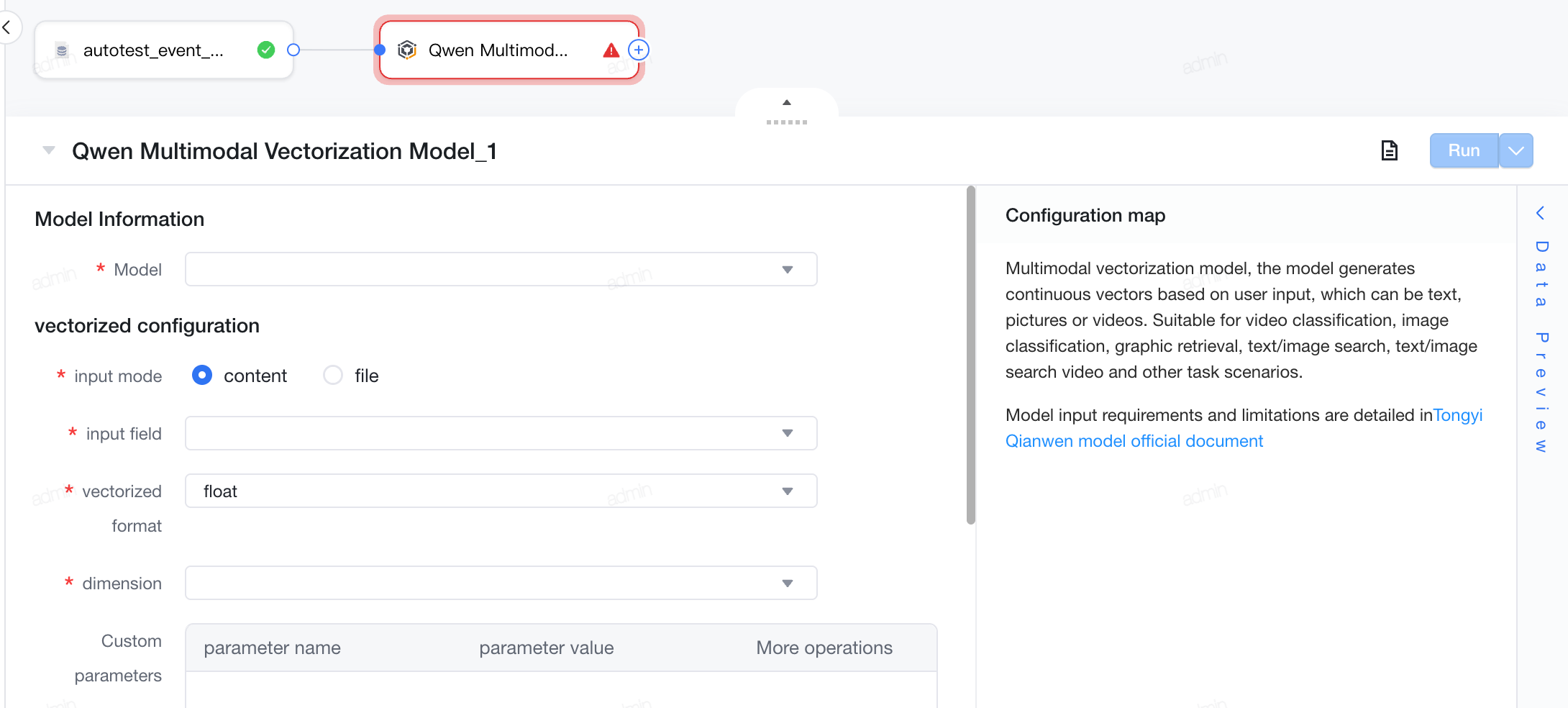
Task: Open the document icon next to Run
Action: click(1390, 150)
